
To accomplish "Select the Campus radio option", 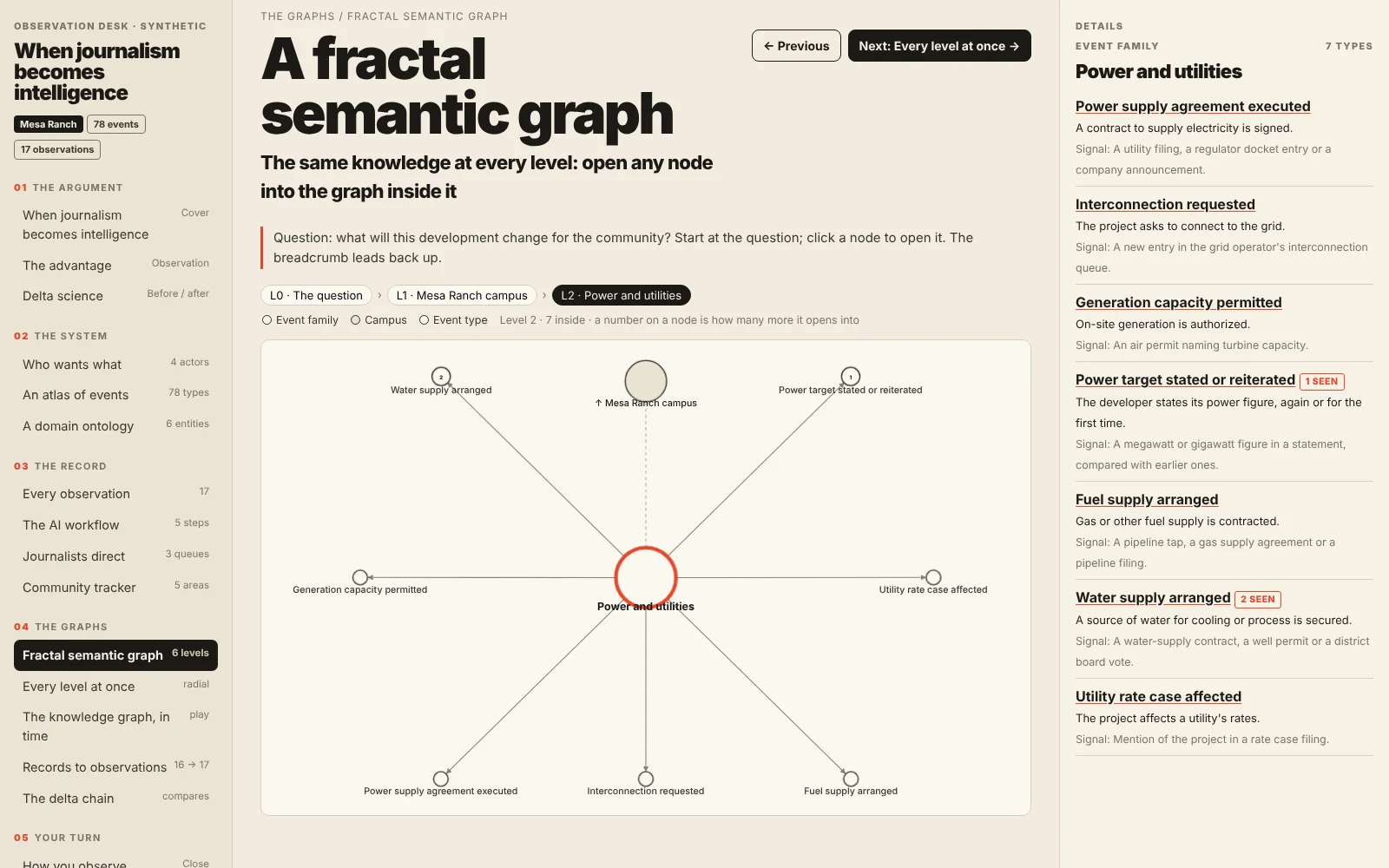I will 379,320.
